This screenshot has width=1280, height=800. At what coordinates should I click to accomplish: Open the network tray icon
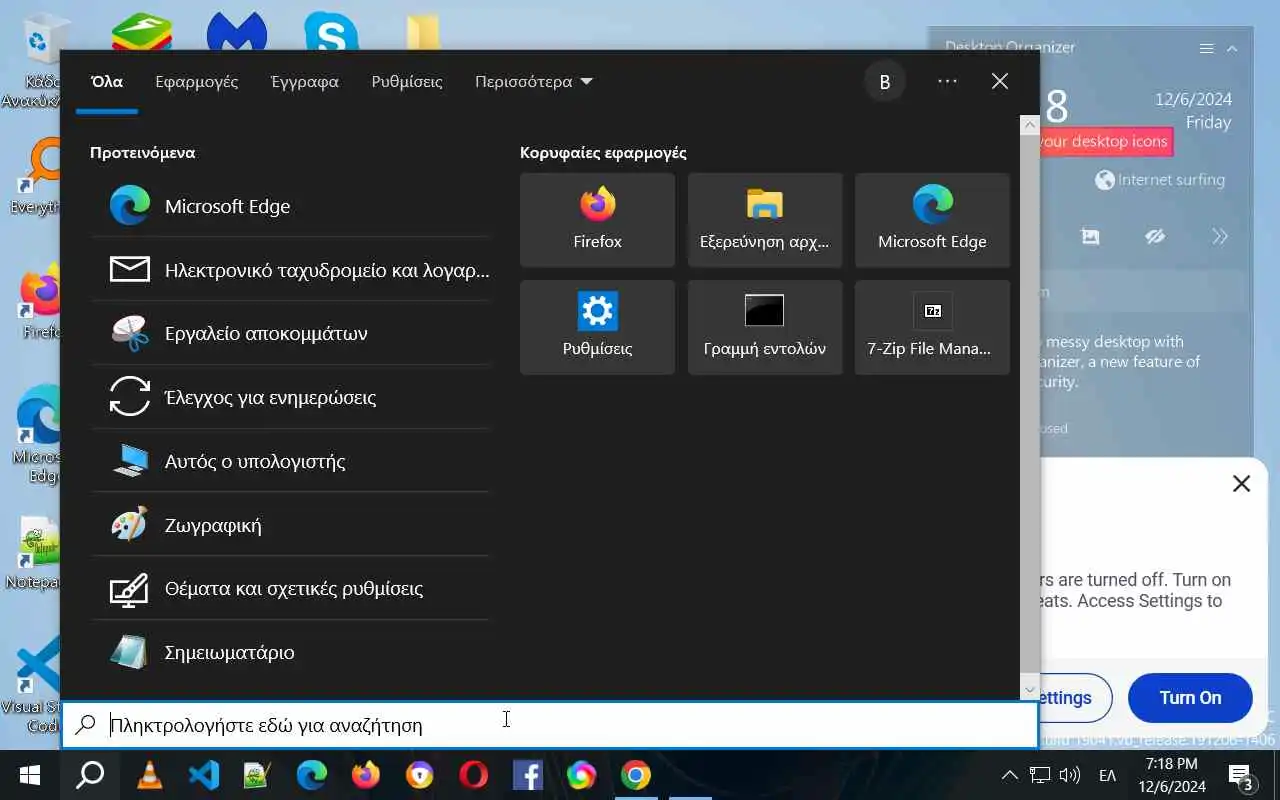[1040, 775]
